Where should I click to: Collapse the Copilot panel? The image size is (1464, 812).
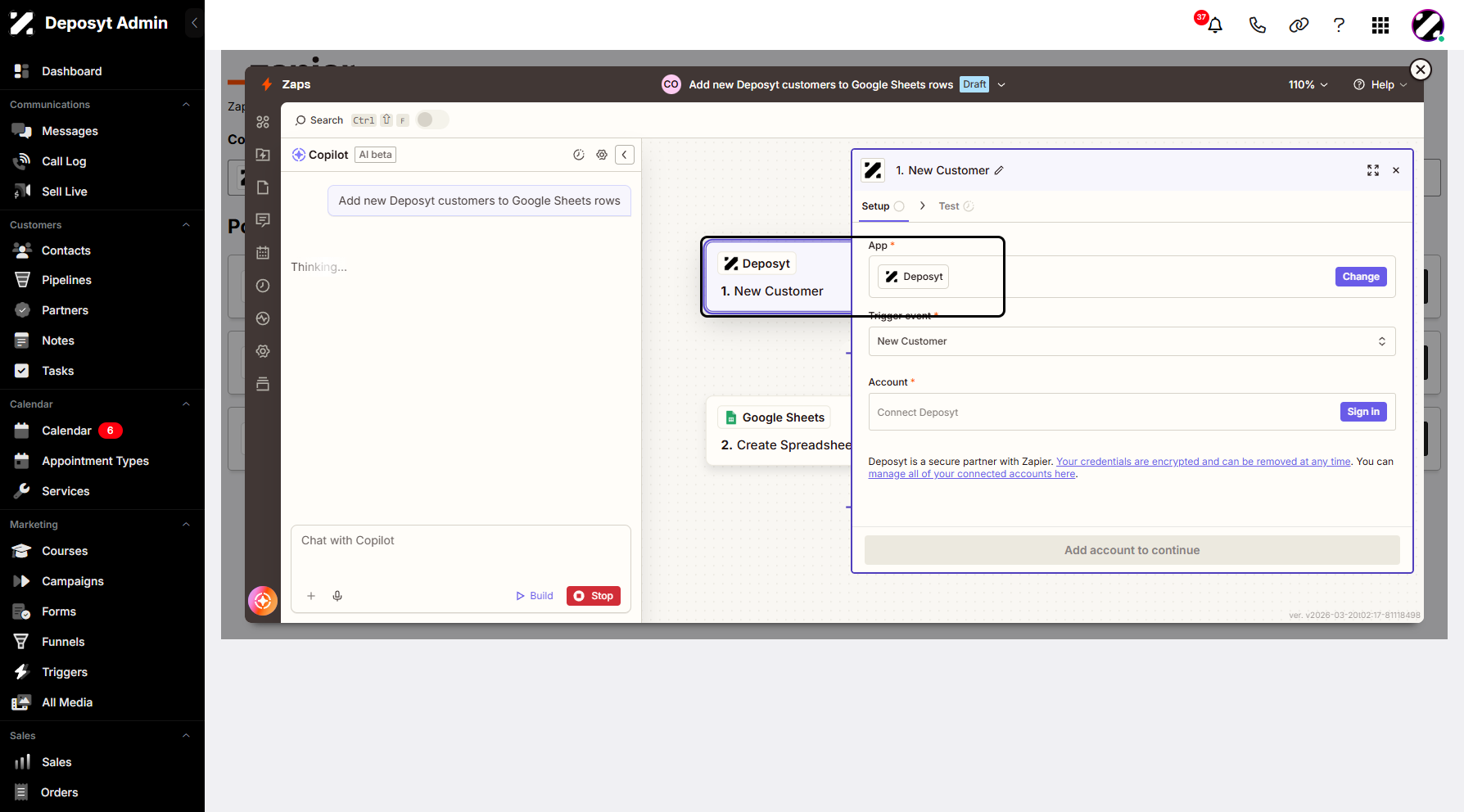625,155
